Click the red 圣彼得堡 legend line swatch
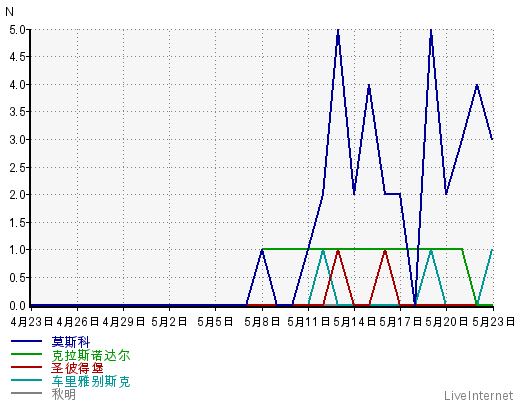This screenshot has height=405, width=520. click(26, 367)
